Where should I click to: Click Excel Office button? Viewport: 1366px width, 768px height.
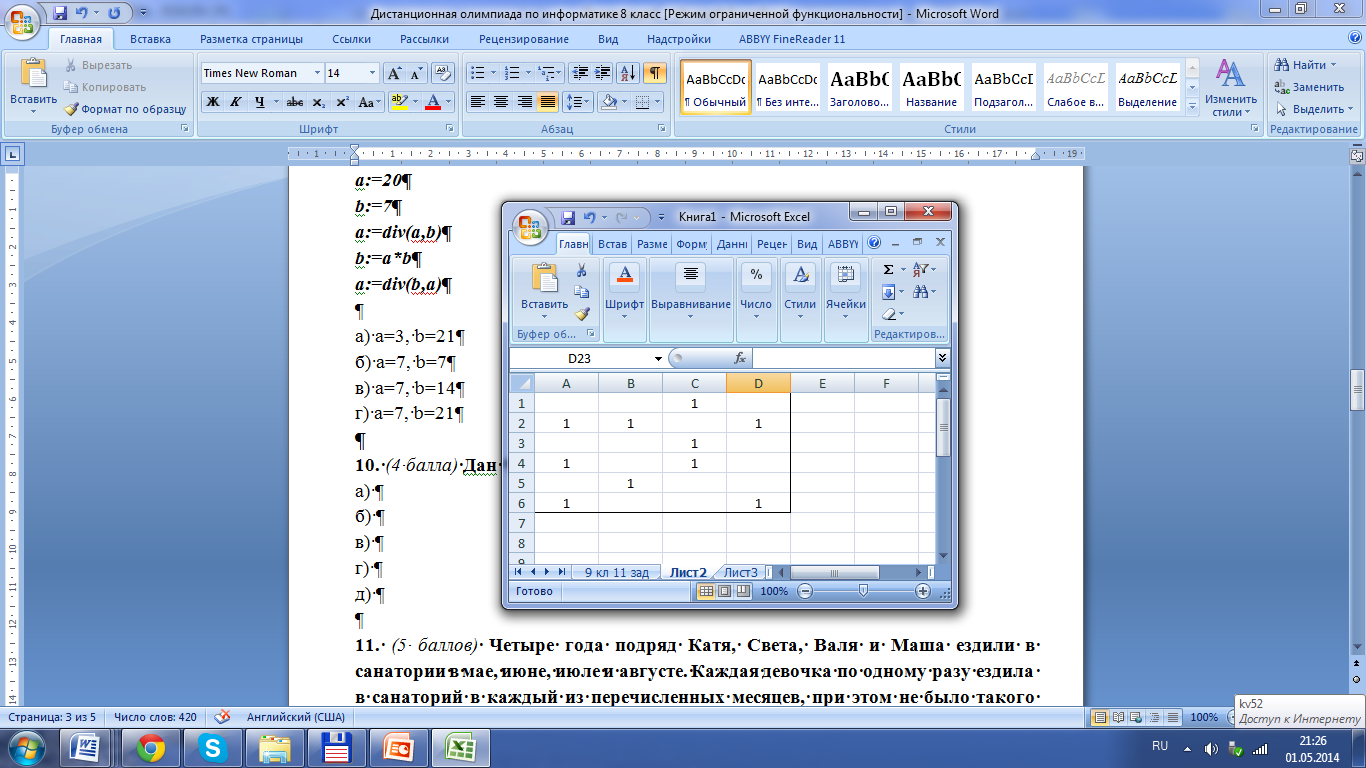[x=530, y=226]
